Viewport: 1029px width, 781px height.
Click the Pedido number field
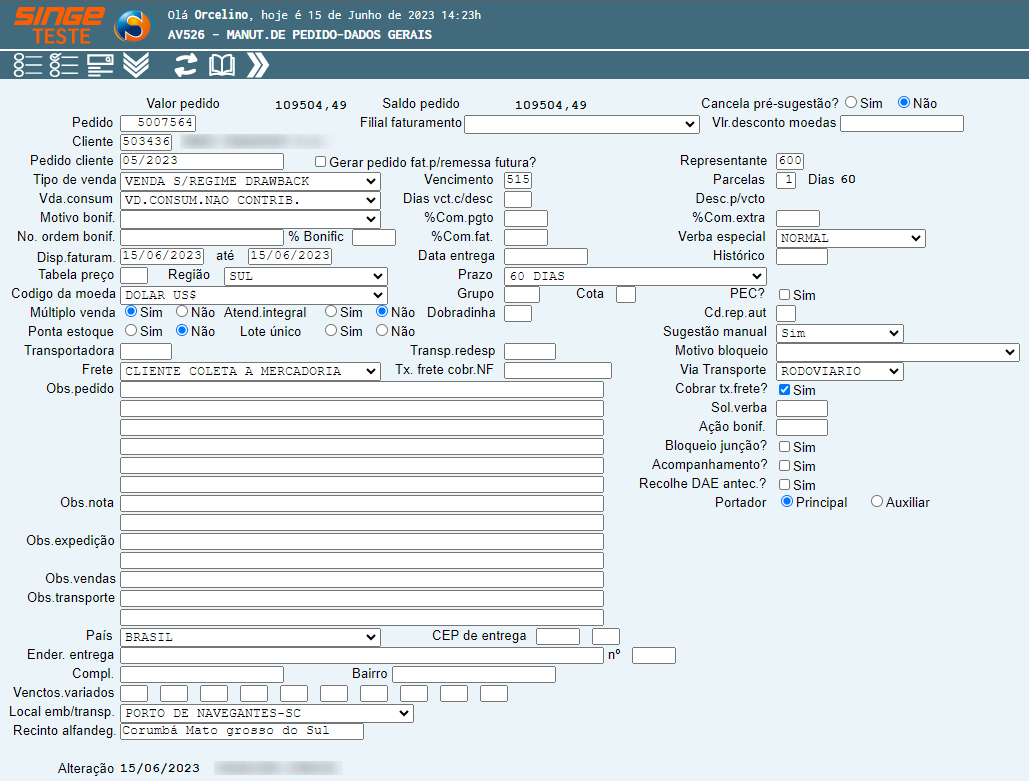(x=158, y=123)
